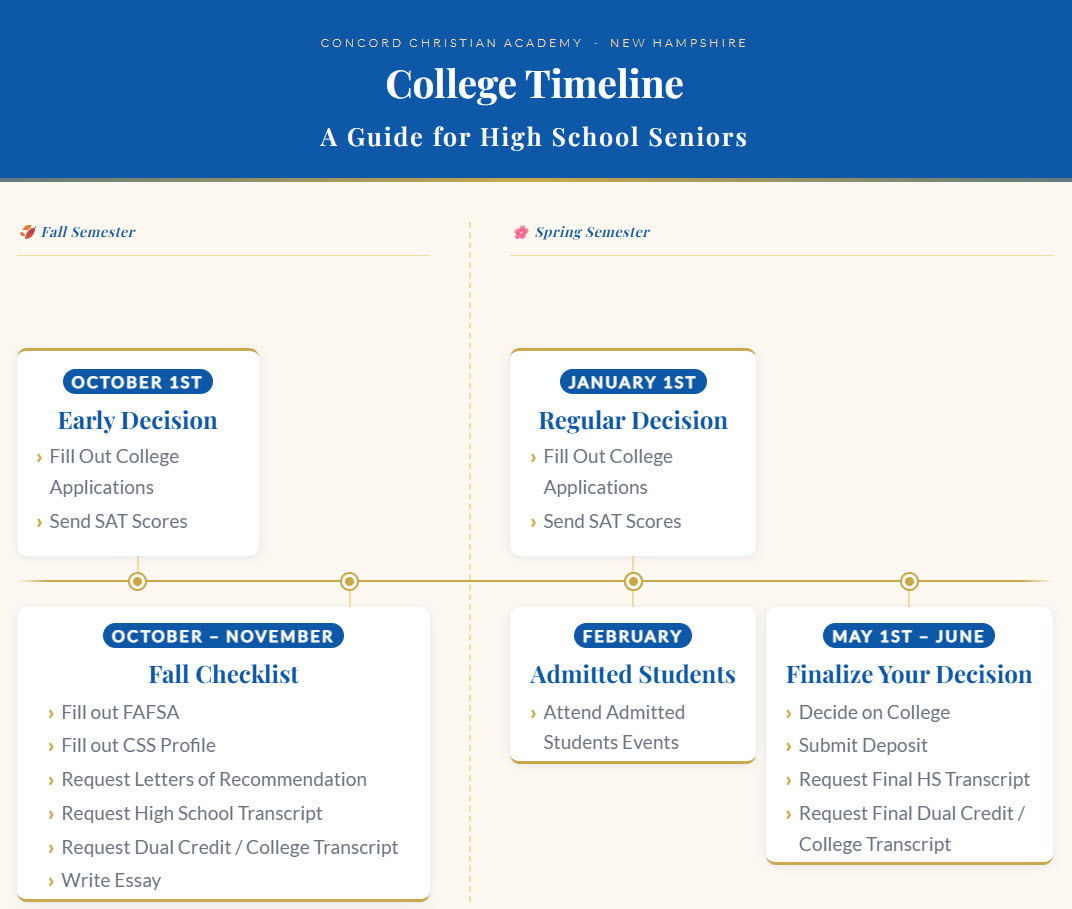The height and width of the screenshot is (909, 1072).
Task: Click the College Timeline page title
Action: pyautogui.click(x=535, y=84)
